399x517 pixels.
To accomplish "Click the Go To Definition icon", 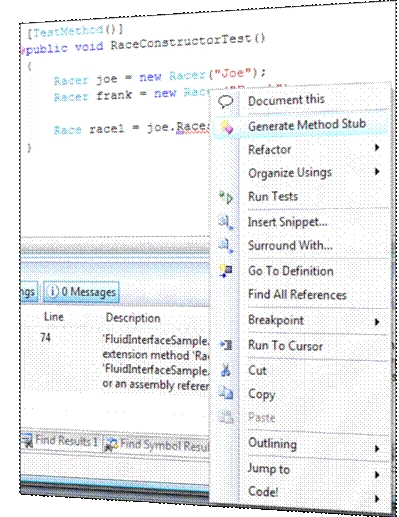I will click(x=226, y=271).
